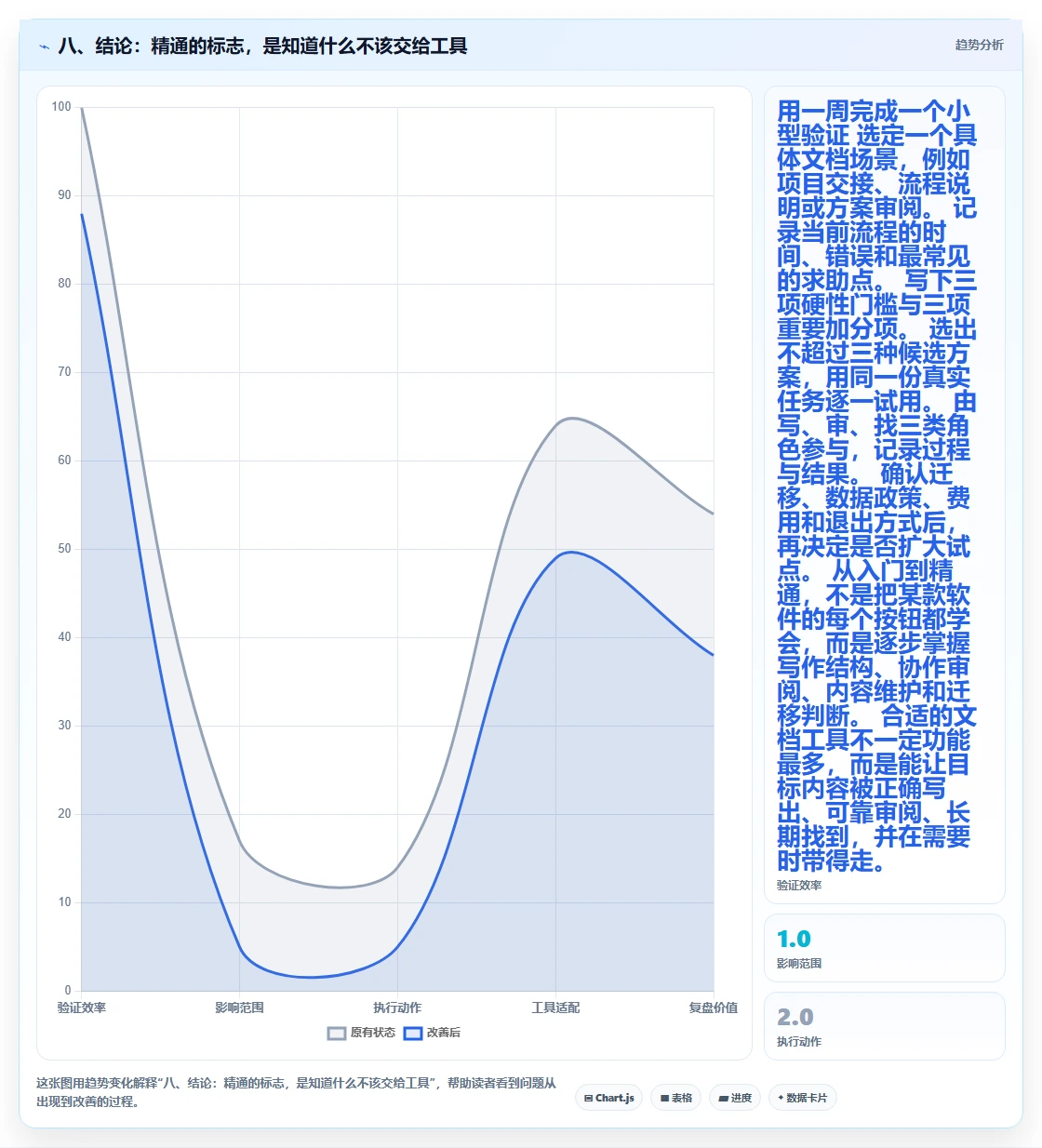Click the blue 改善后 legend color box
This screenshot has width=1042, height=1148.
point(413,1033)
